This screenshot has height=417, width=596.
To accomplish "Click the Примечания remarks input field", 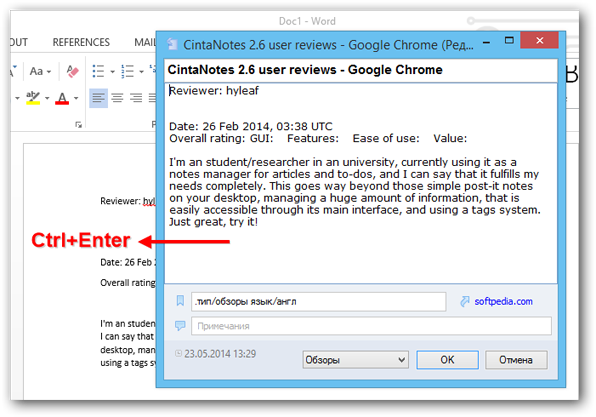I will (x=371, y=326).
